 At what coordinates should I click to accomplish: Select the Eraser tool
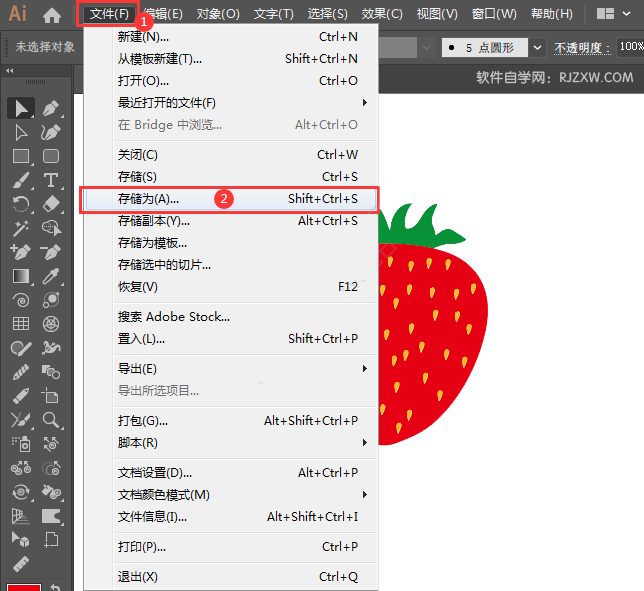pyautogui.click(x=51, y=204)
